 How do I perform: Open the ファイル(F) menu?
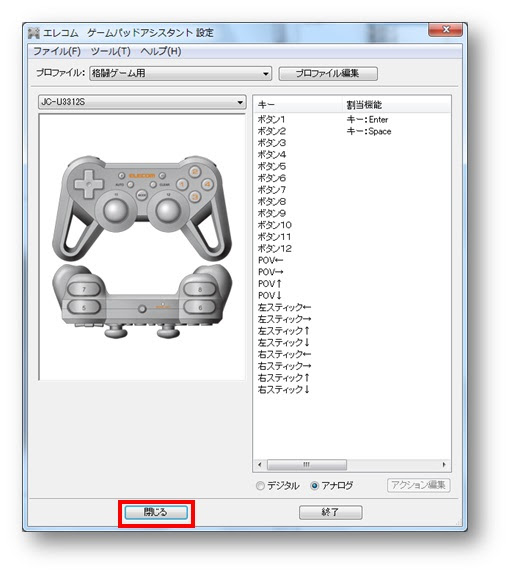tap(57, 51)
